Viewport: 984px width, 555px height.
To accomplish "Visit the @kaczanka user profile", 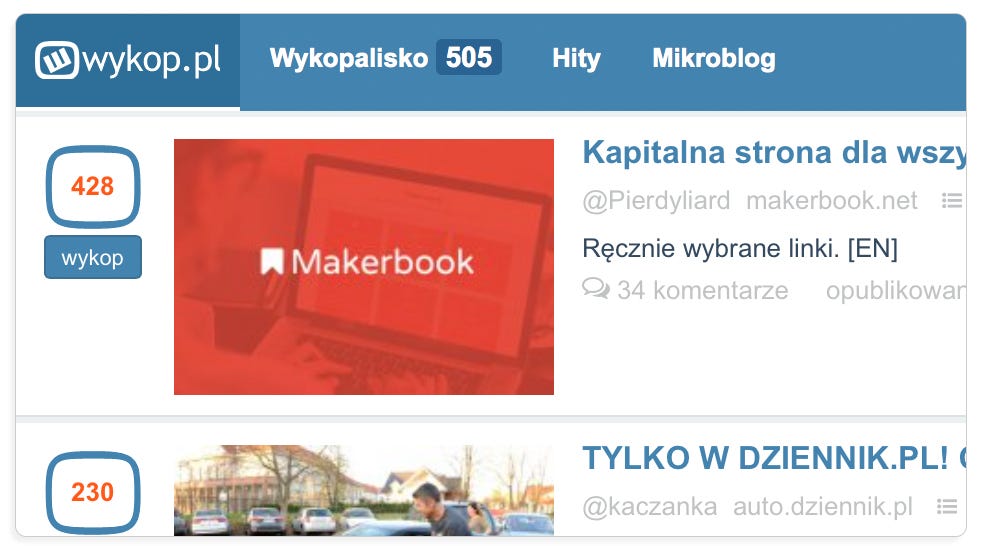I will (650, 507).
